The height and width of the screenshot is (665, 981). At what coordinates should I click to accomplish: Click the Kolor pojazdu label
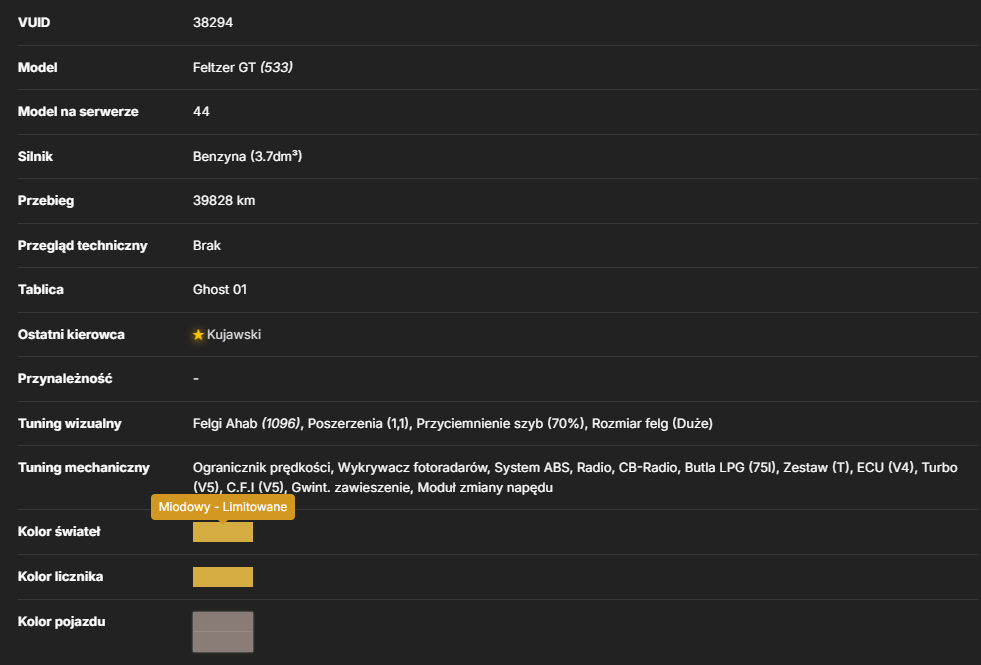point(61,622)
